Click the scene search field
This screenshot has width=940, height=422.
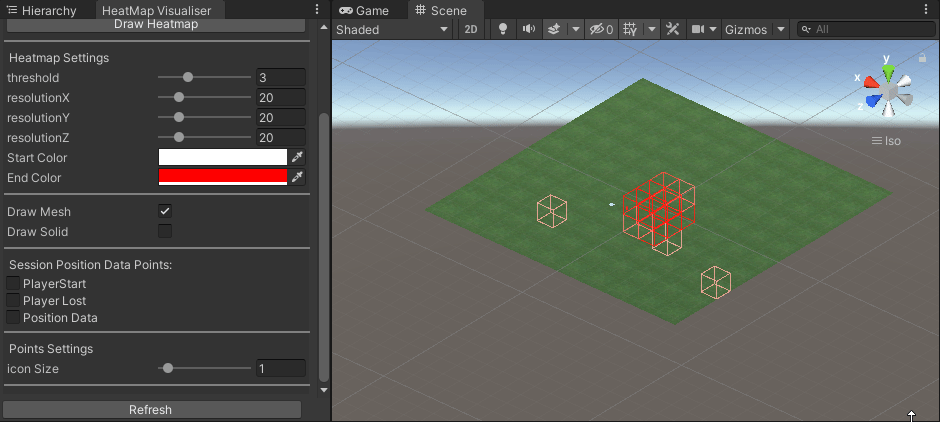point(866,29)
